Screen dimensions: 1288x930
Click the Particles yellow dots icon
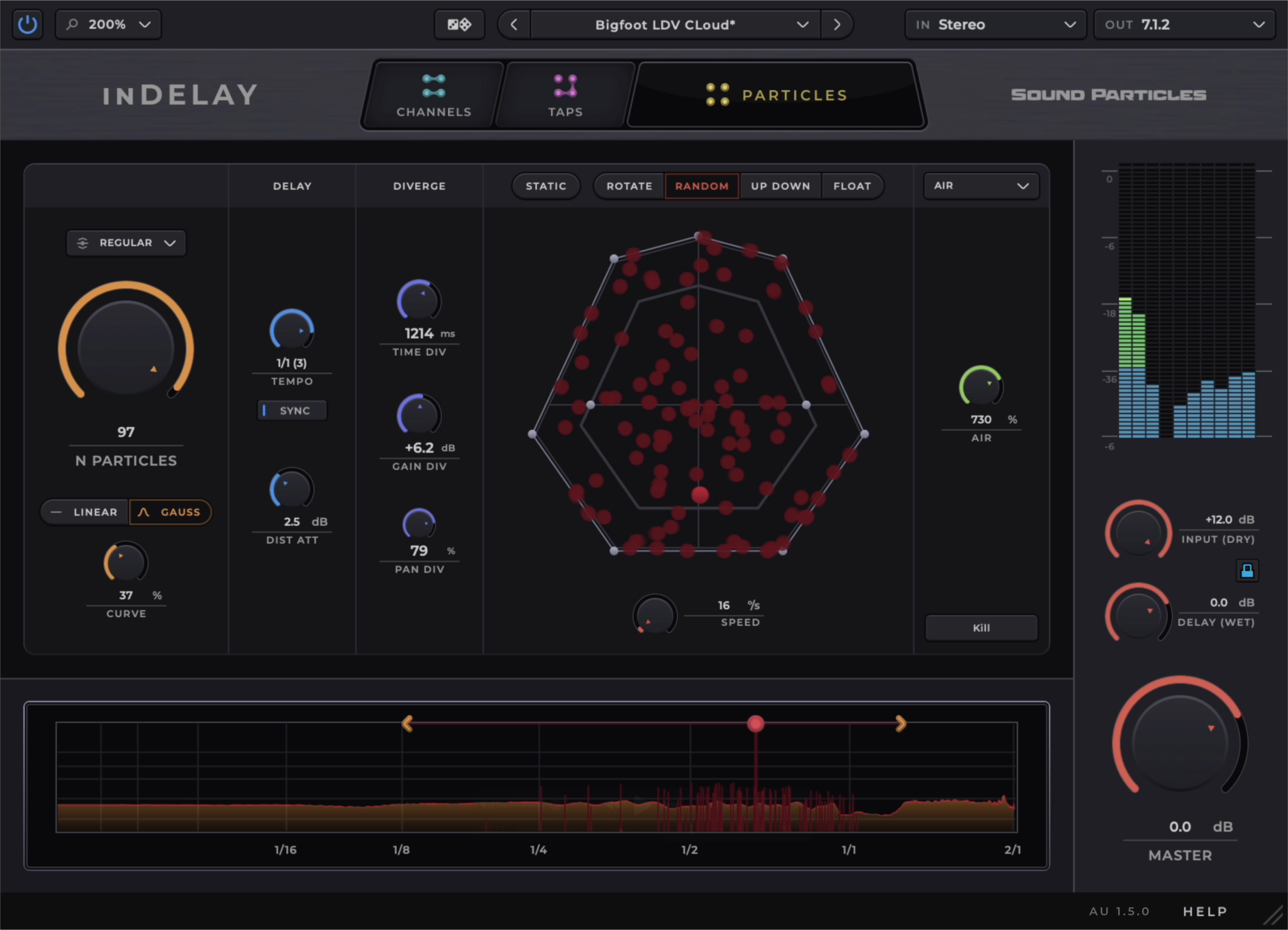tap(718, 94)
